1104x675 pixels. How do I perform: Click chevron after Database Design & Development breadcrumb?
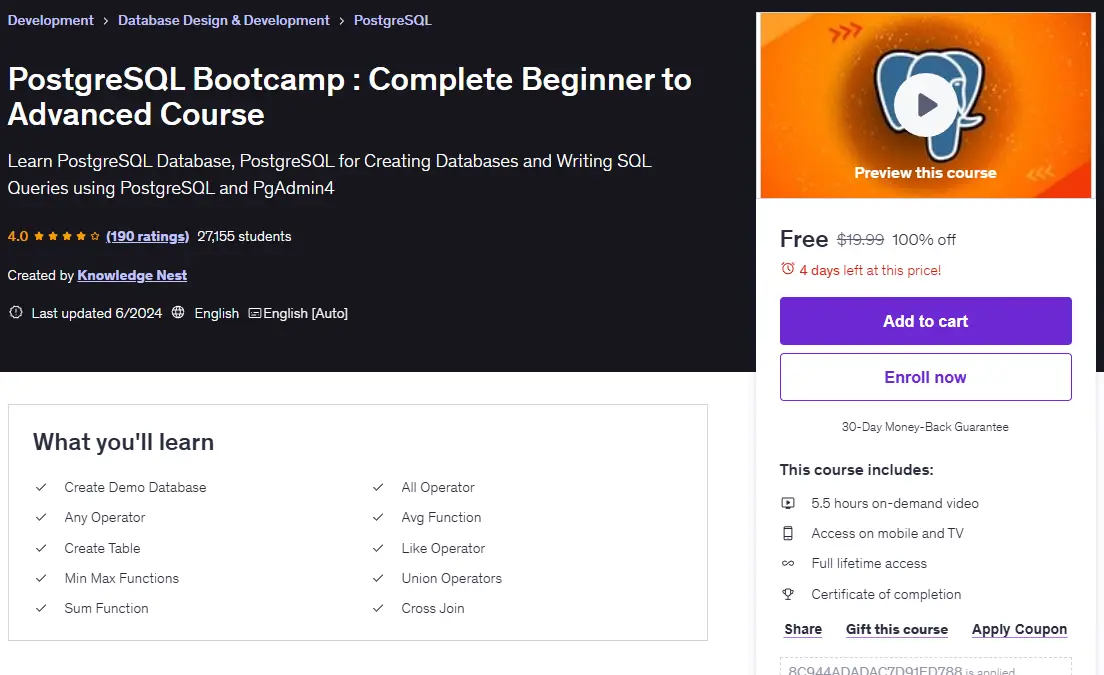pos(341,21)
